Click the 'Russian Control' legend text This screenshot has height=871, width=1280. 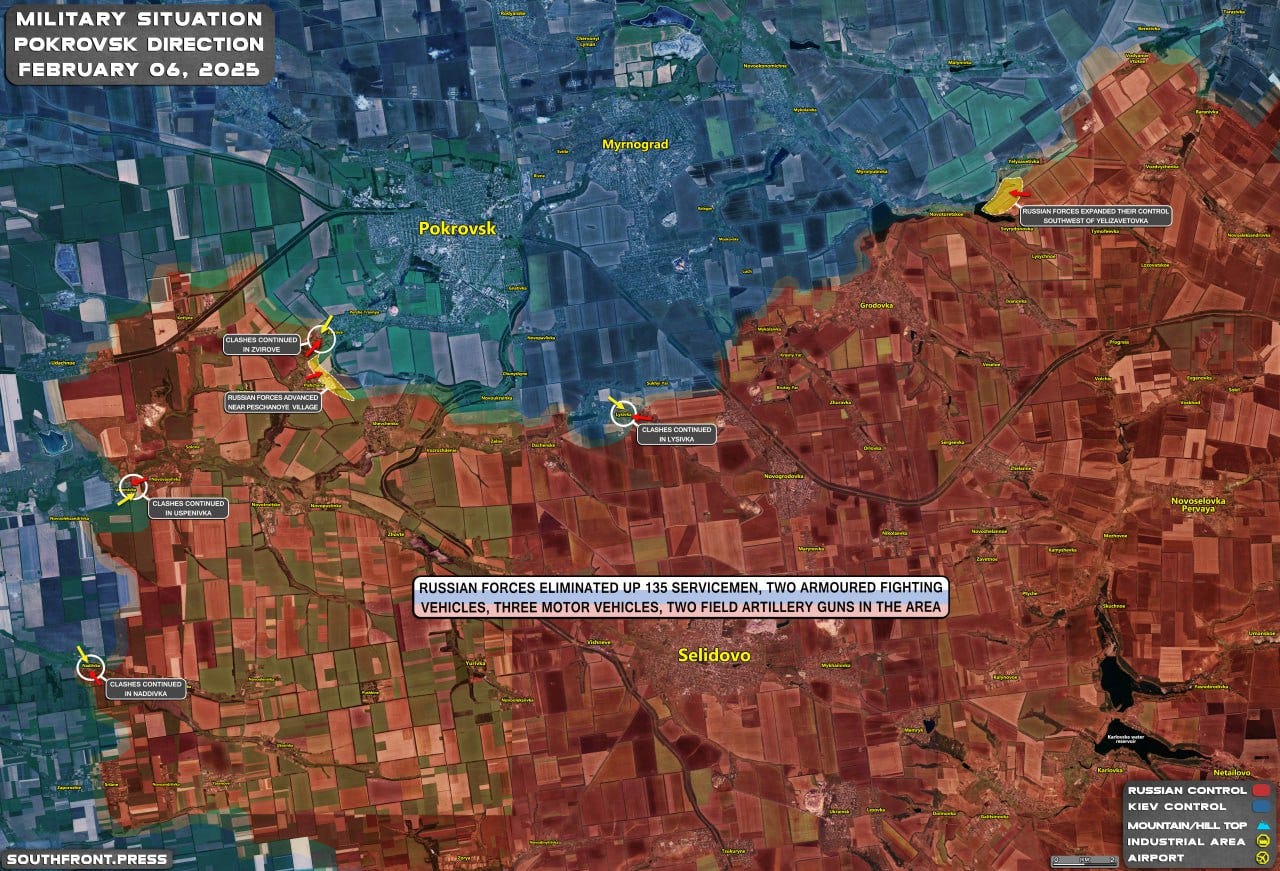pos(1187,790)
